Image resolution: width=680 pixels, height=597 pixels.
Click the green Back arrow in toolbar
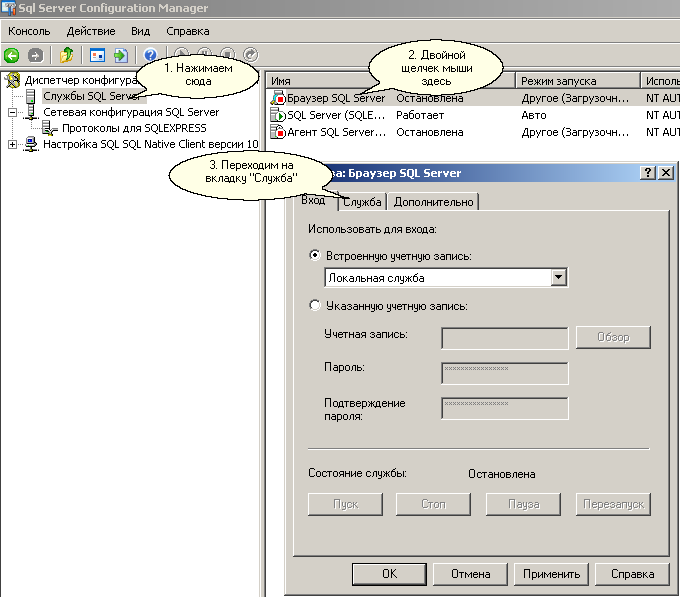12,56
